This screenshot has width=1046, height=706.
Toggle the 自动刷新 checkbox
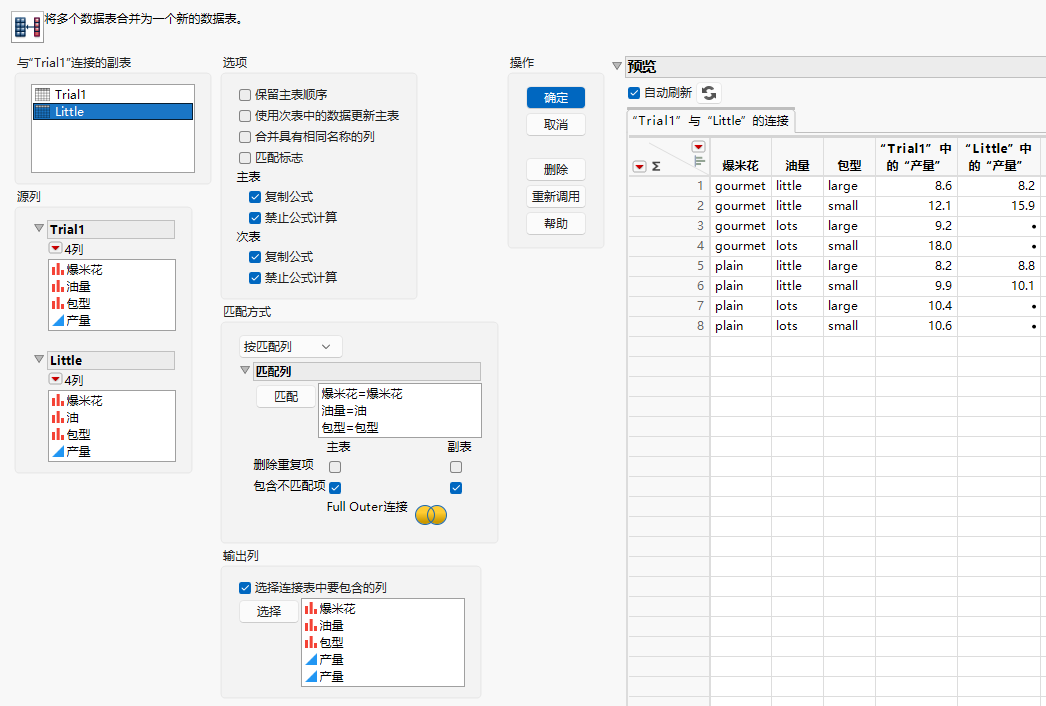click(634, 93)
